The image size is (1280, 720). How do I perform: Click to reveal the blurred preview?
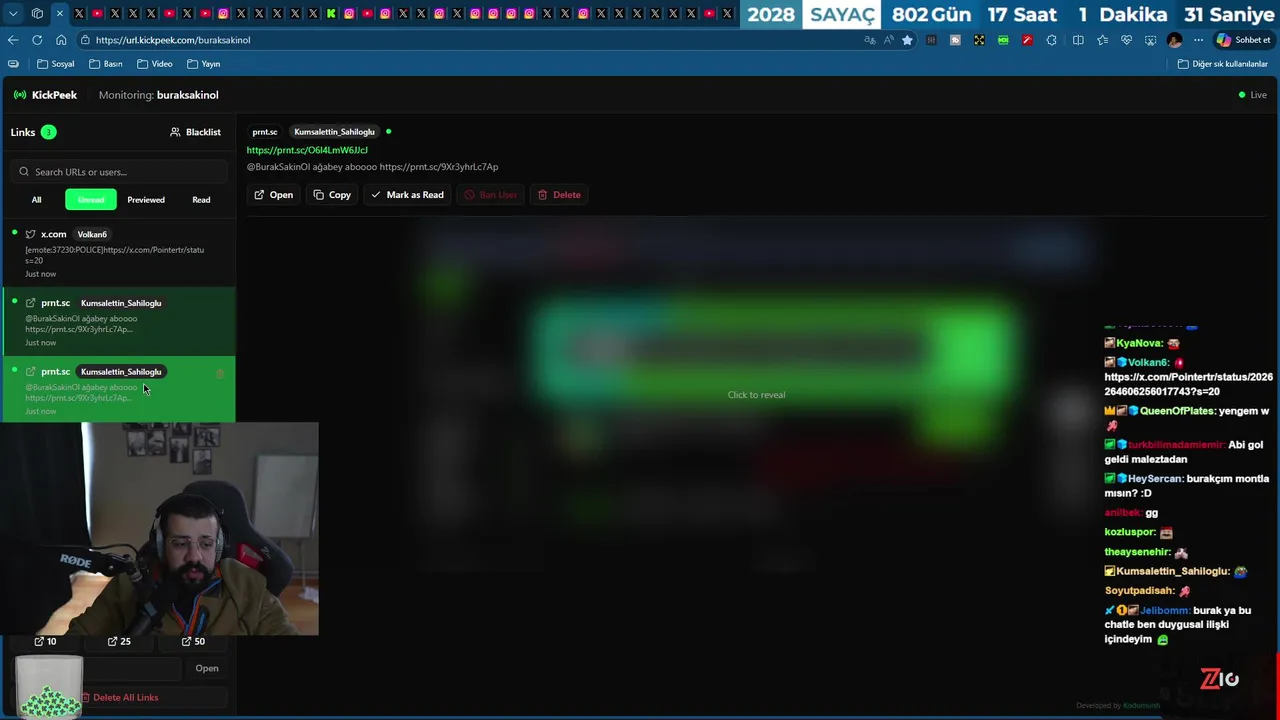pyautogui.click(x=756, y=395)
